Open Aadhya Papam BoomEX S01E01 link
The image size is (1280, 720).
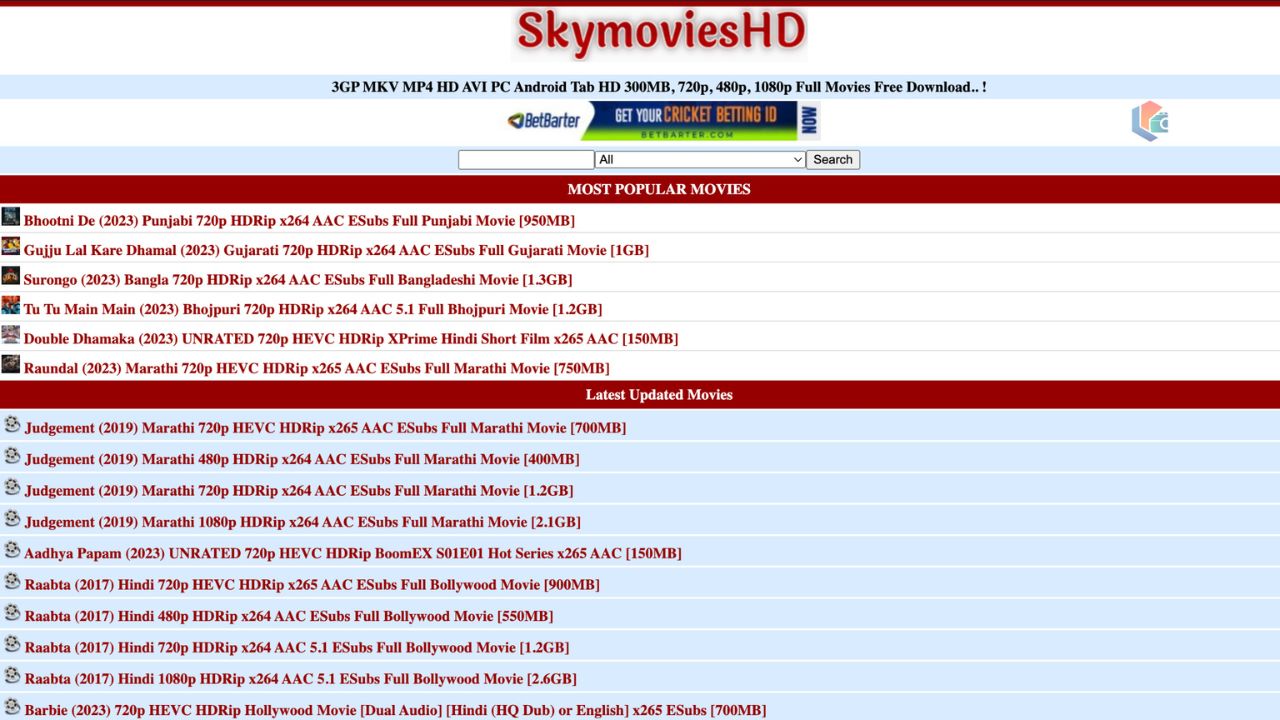pyautogui.click(x=353, y=553)
